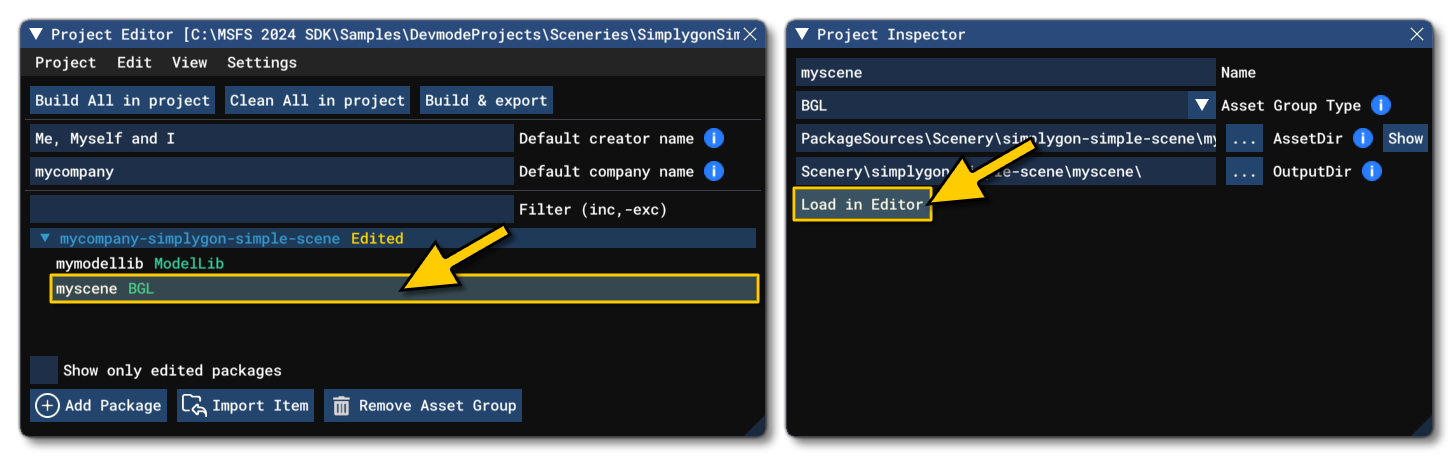Browse for AssetDir with ellipsis button
The width and height of the screenshot is (1453, 457).
tap(1243, 138)
